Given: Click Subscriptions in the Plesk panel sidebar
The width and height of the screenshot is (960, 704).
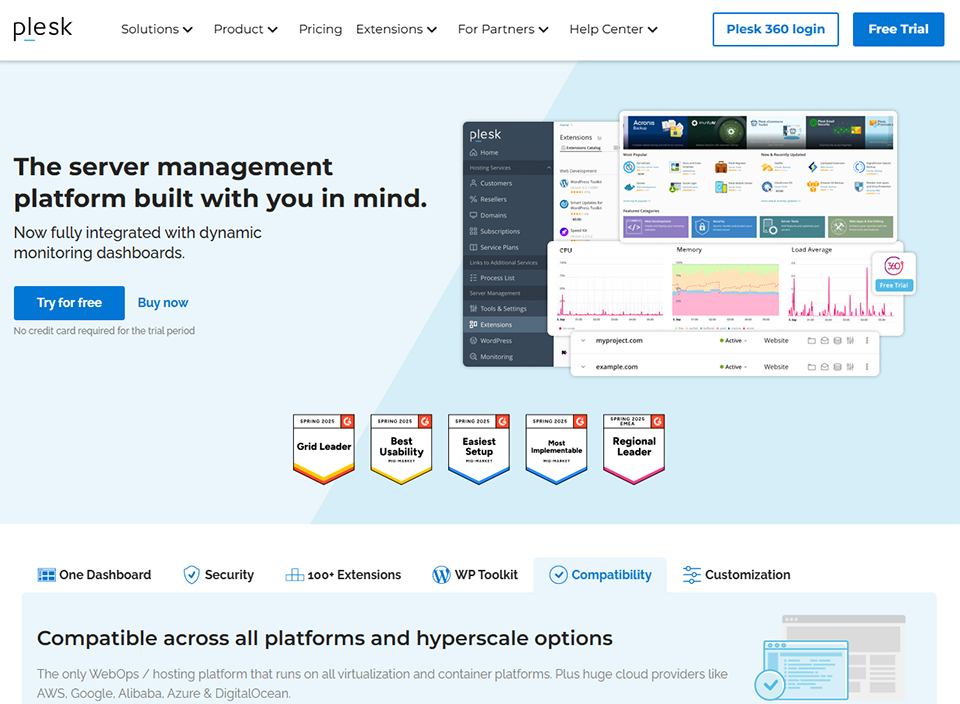Looking at the screenshot, I should 495,231.
